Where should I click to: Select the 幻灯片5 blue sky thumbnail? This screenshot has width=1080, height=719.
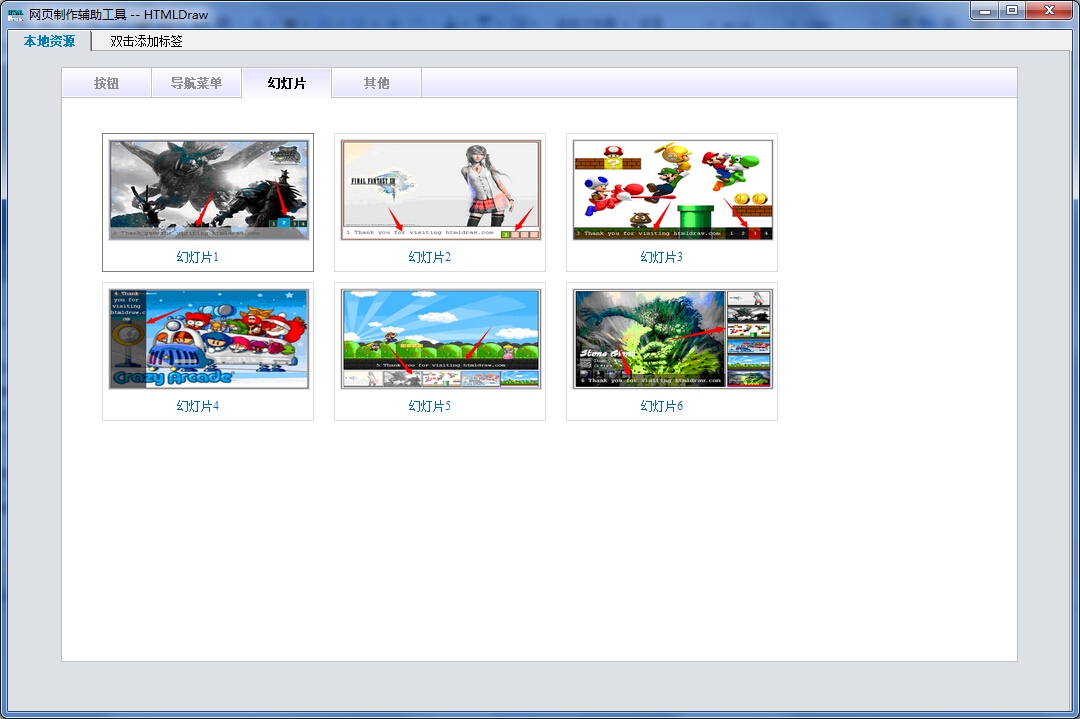pos(440,339)
